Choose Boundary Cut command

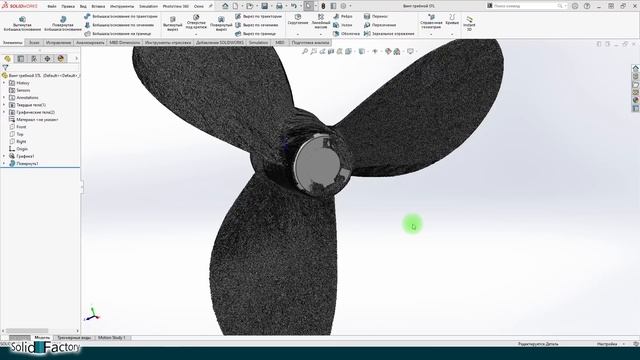point(256,33)
